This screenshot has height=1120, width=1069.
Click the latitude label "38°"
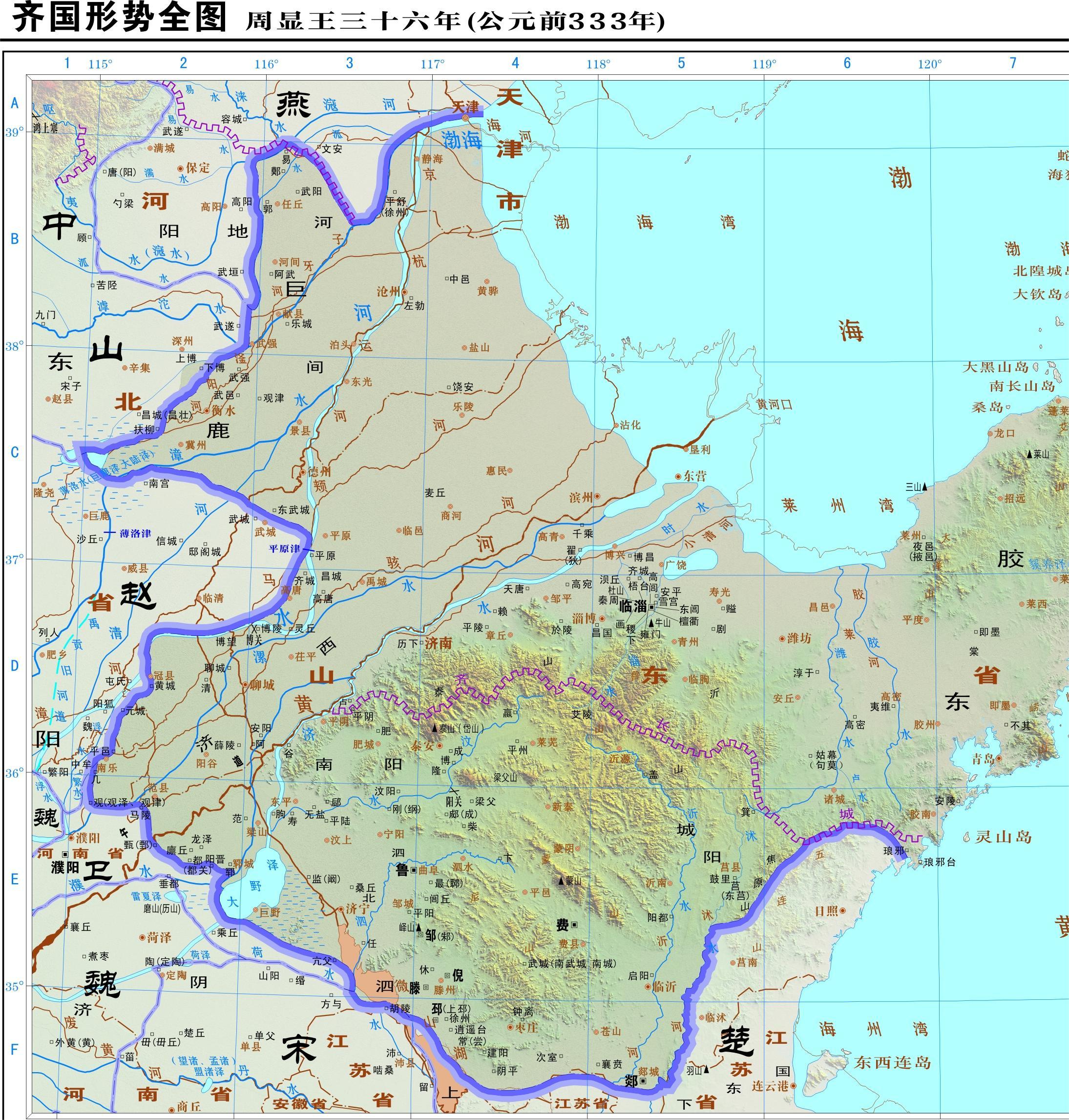click(x=15, y=346)
